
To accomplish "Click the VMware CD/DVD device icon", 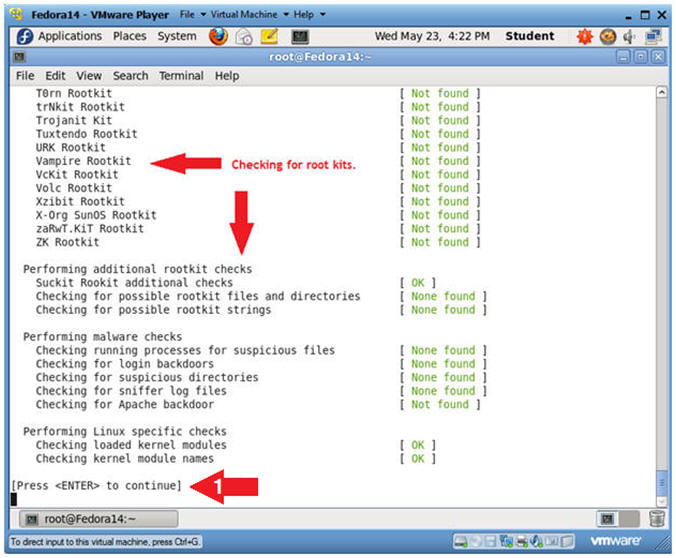I will (x=476, y=542).
